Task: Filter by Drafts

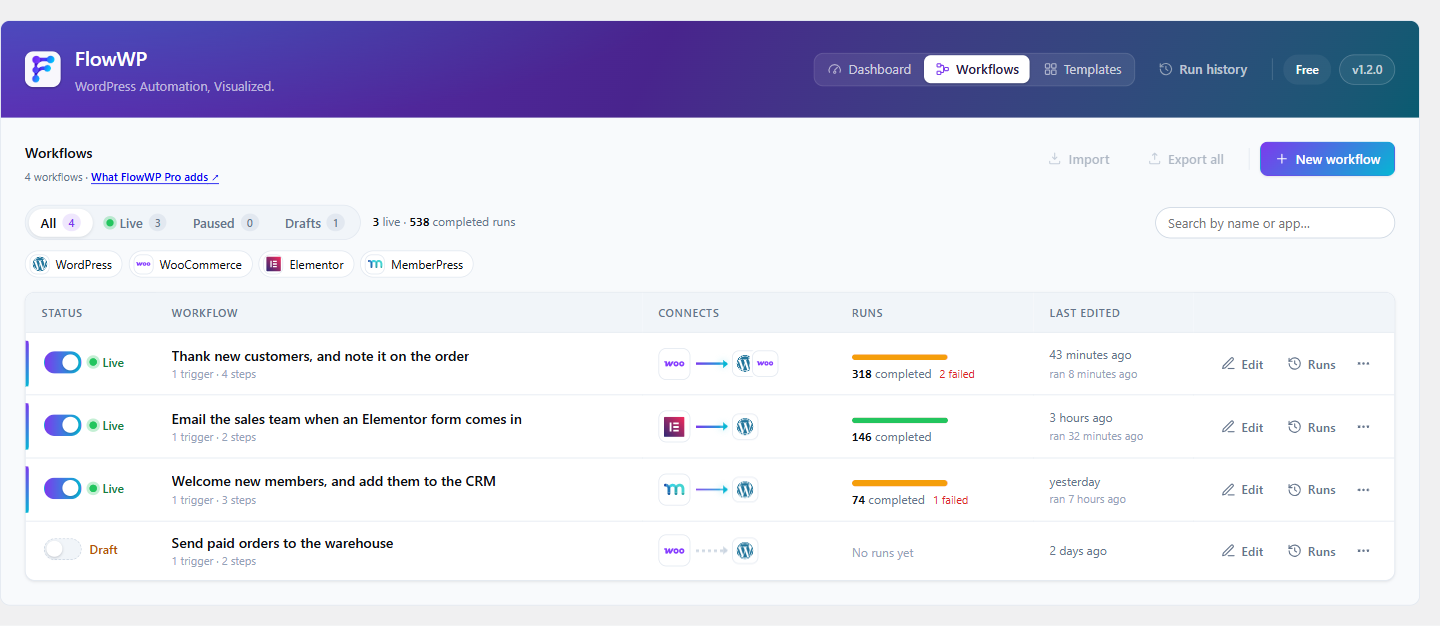Action: pos(314,223)
